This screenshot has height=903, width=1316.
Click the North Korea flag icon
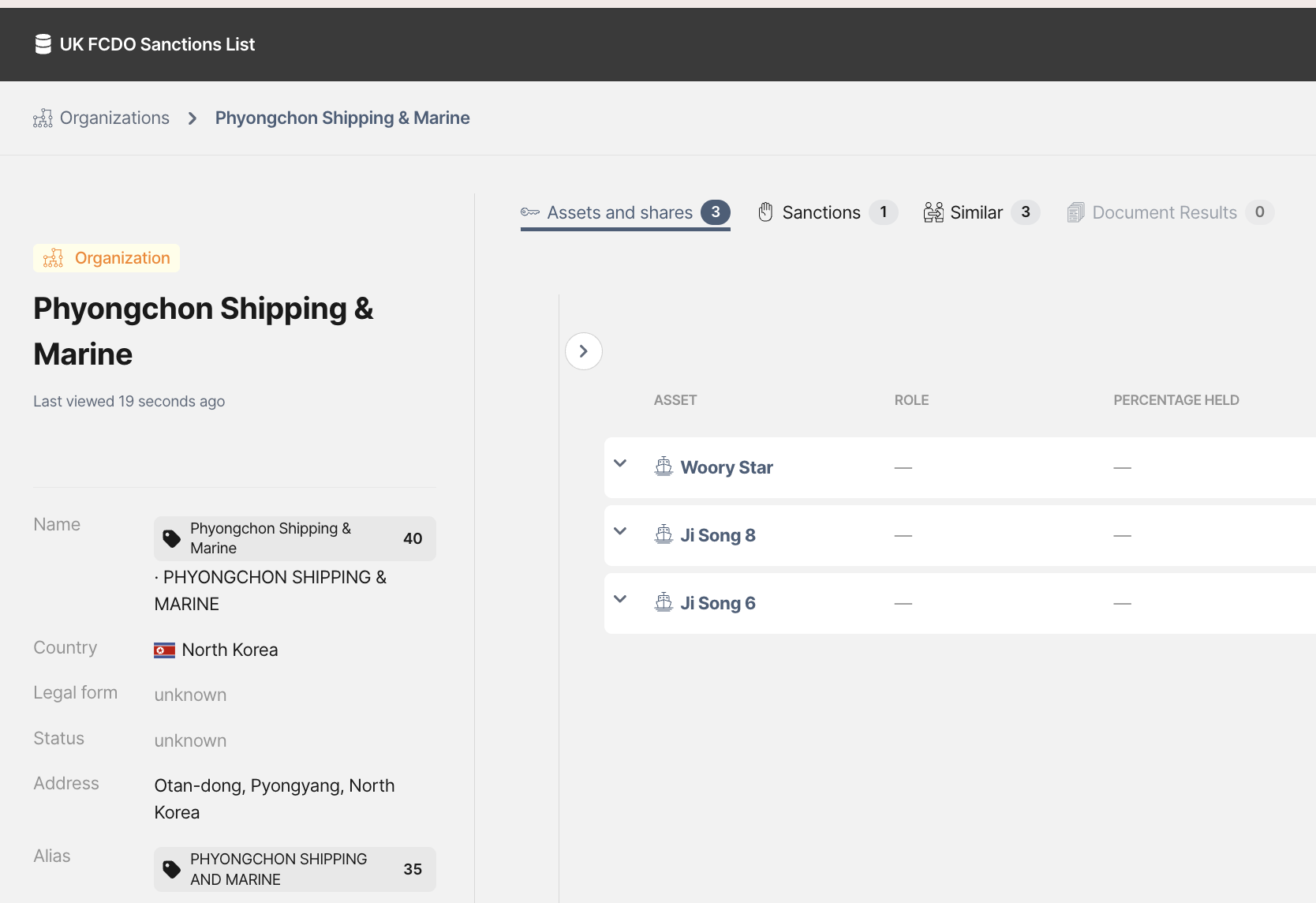click(x=164, y=650)
